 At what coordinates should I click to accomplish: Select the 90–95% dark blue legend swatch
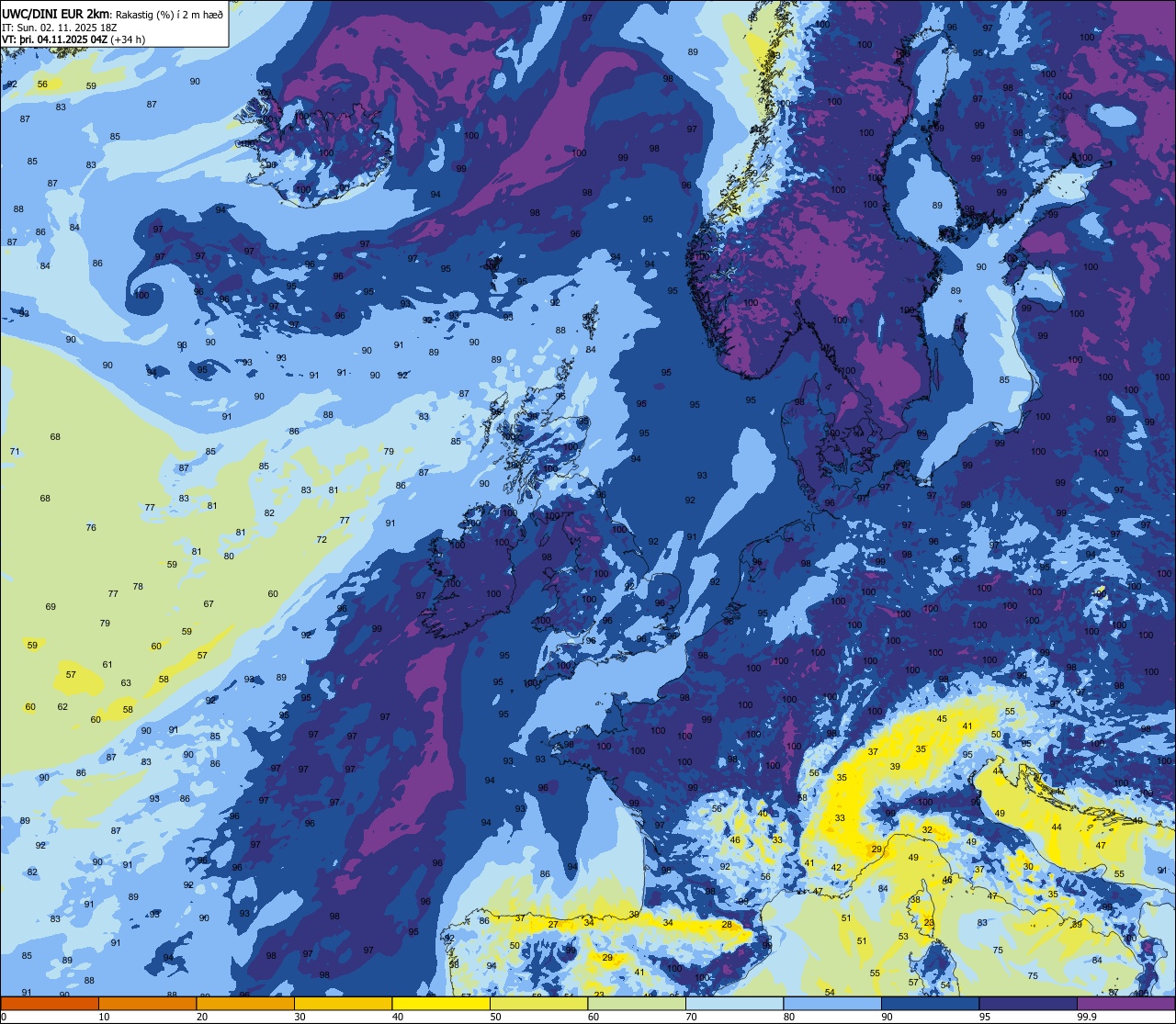click(x=930, y=1003)
